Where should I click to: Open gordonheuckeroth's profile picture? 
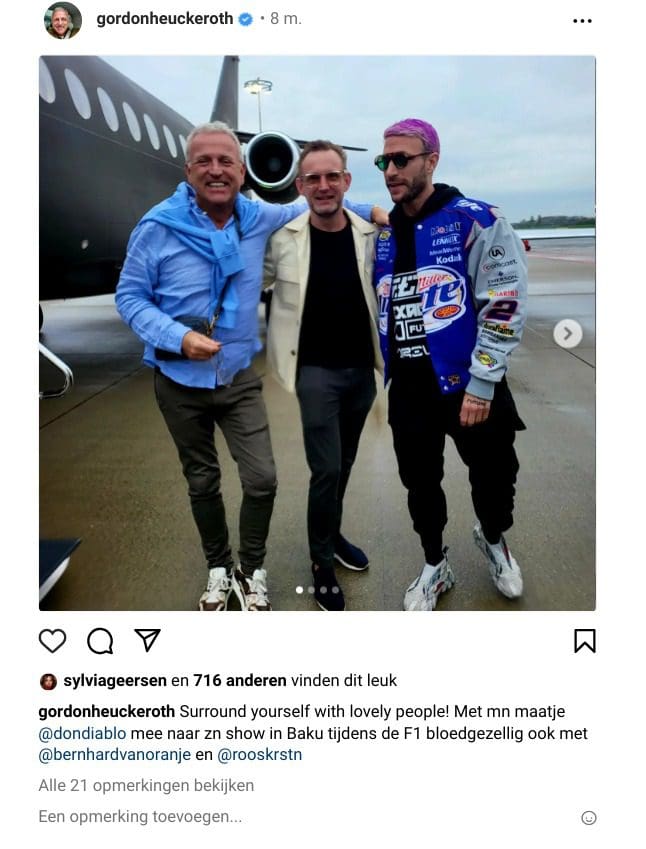[63, 21]
